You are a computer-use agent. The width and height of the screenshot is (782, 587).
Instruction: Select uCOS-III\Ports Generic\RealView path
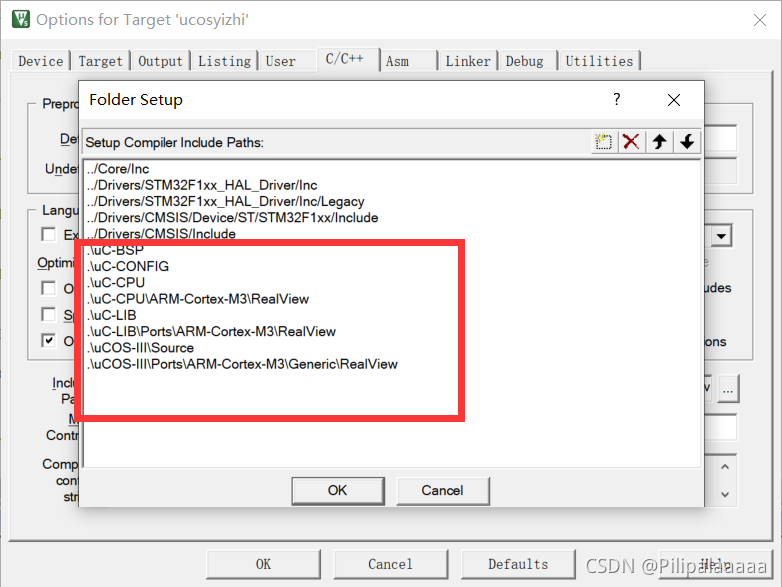point(242,364)
